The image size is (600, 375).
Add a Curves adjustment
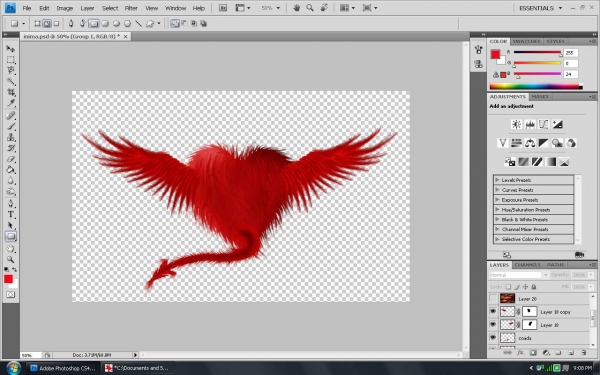point(544,124)
